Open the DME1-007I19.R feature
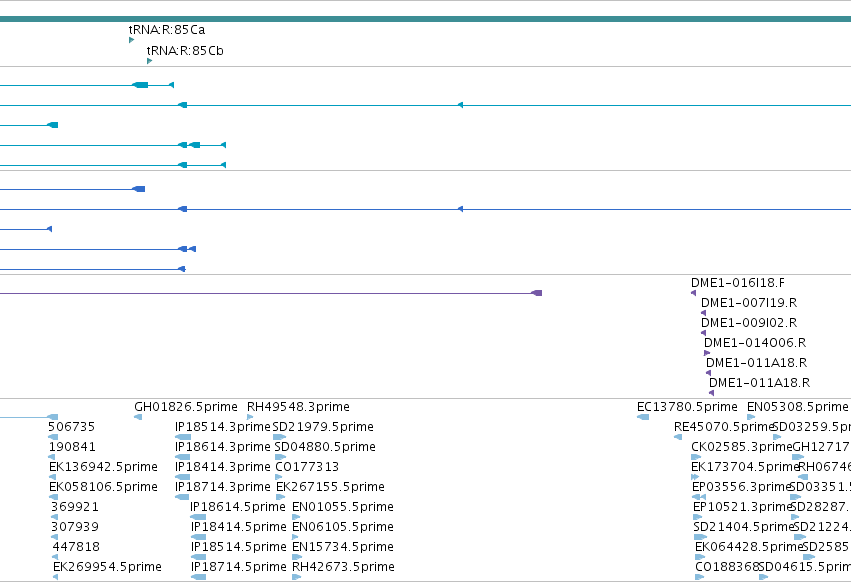This screenshot has height=582, width=851. tap(749, 302)
